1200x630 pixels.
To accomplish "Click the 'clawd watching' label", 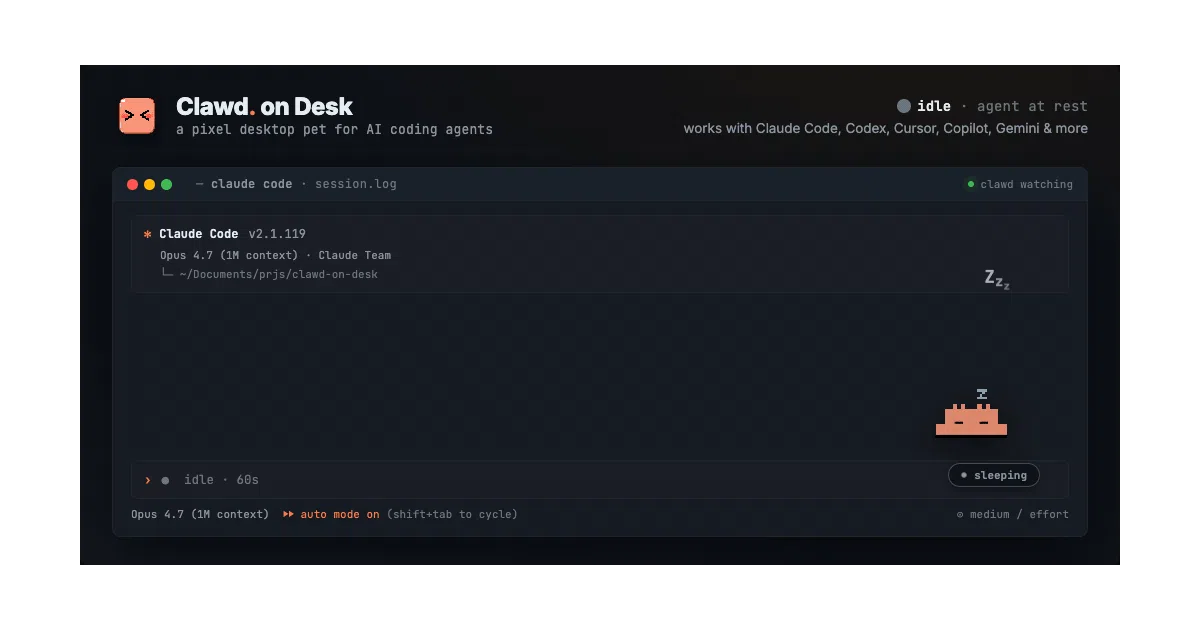I will pyautogui.click(x=1026, y=184).
